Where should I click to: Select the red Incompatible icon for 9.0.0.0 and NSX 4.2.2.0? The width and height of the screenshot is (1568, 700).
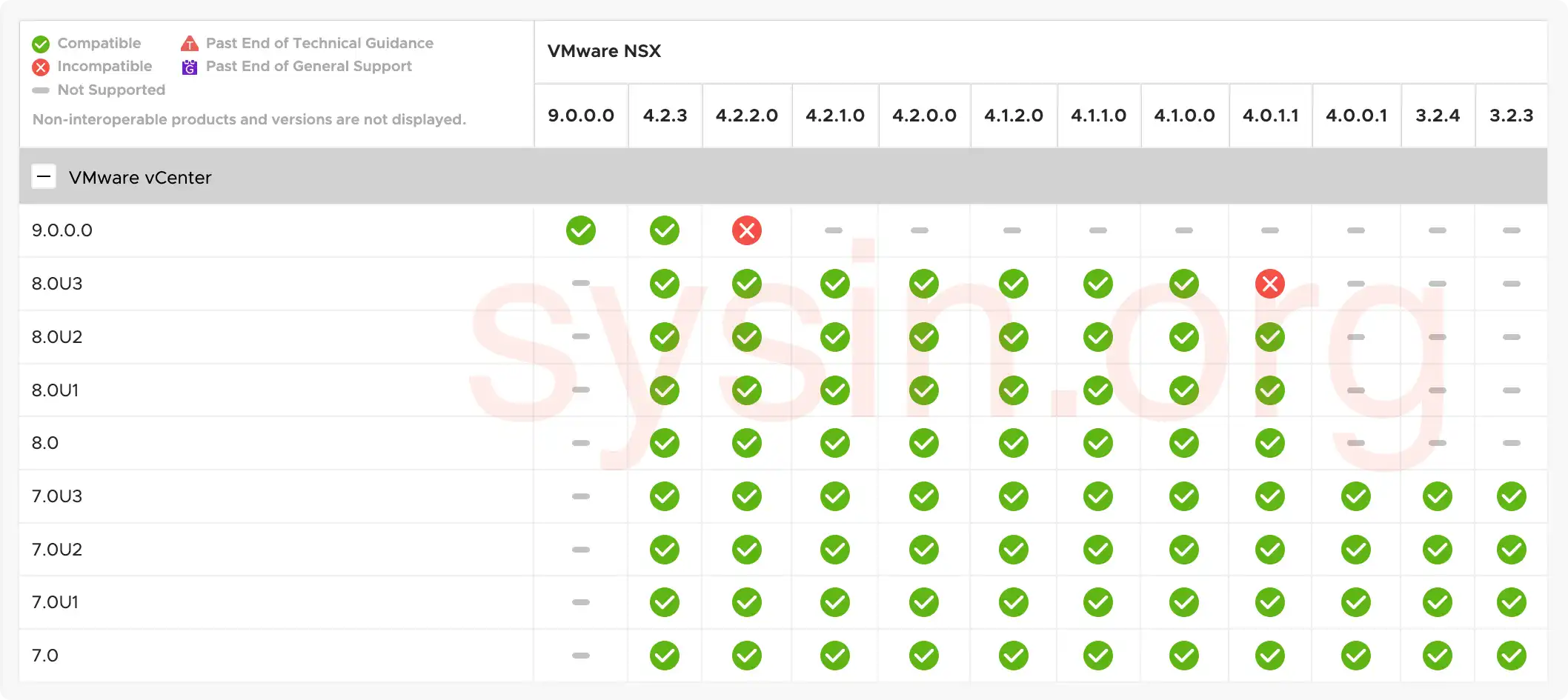pyautogui.click(x=747, y=230)
